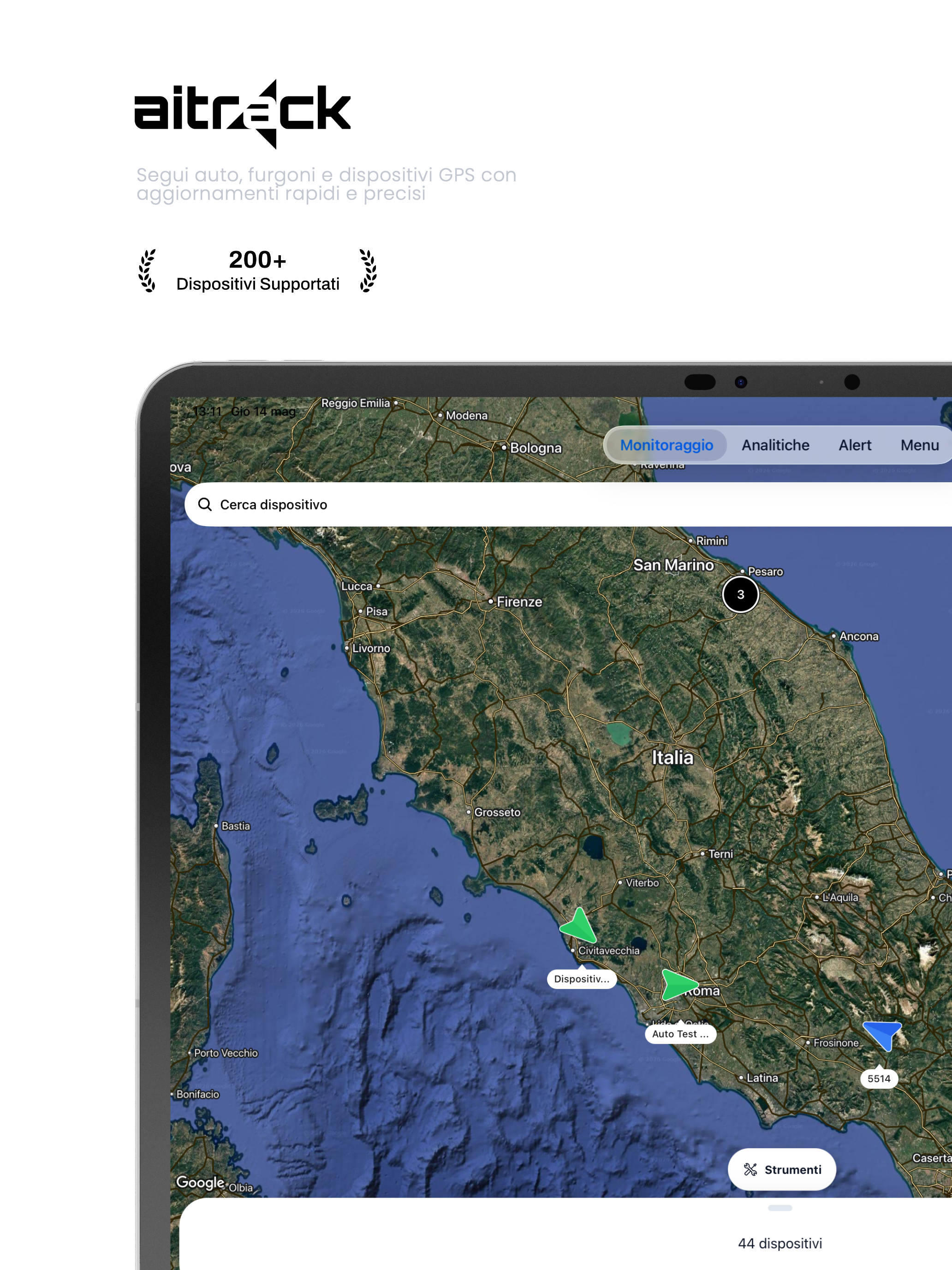Click the Porto Vecchio map label
The image size is (952, 1270).
[x=226, y=1053]
